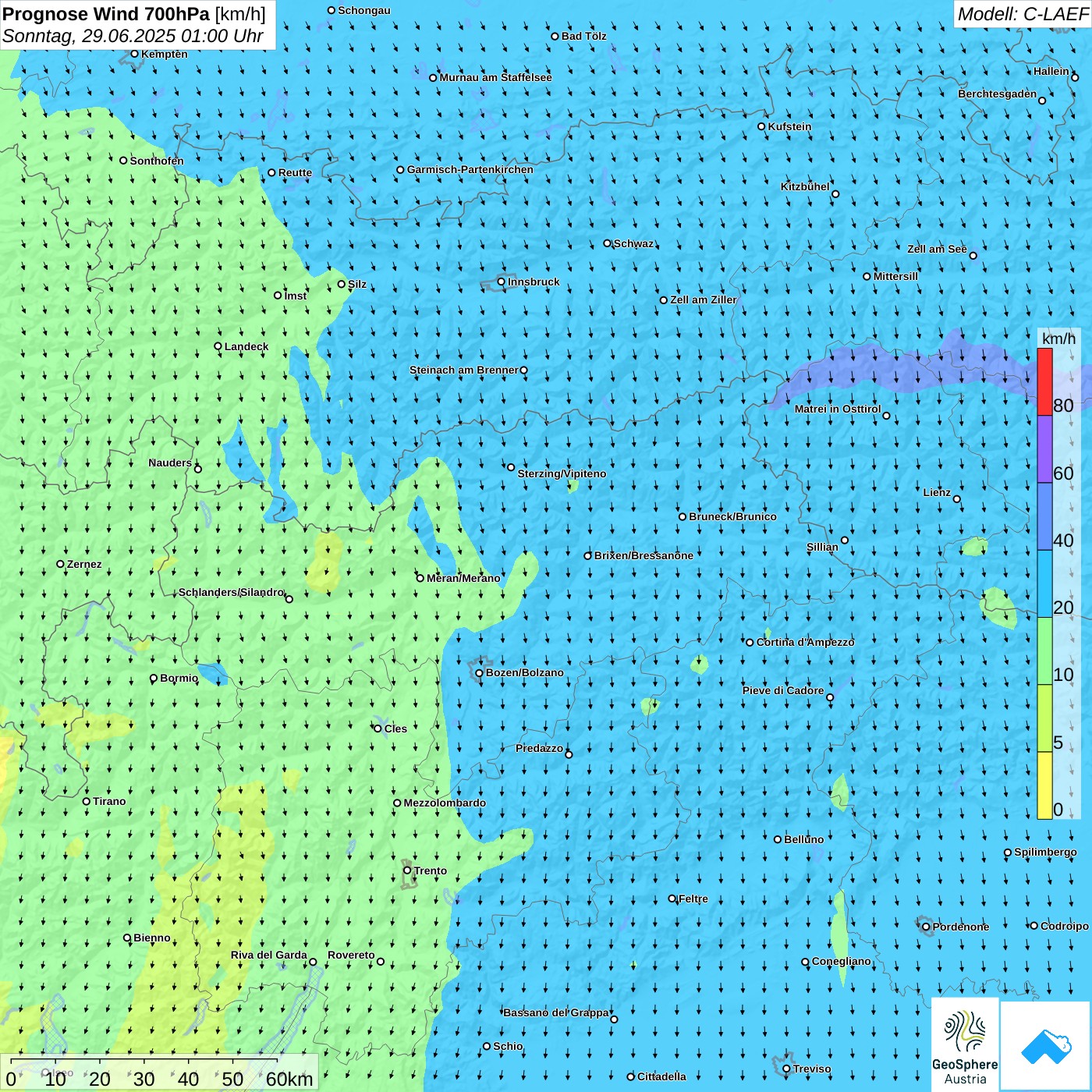Select the Schlanders/Silandro label
Screen dimensions: 1092x1092
231,592
